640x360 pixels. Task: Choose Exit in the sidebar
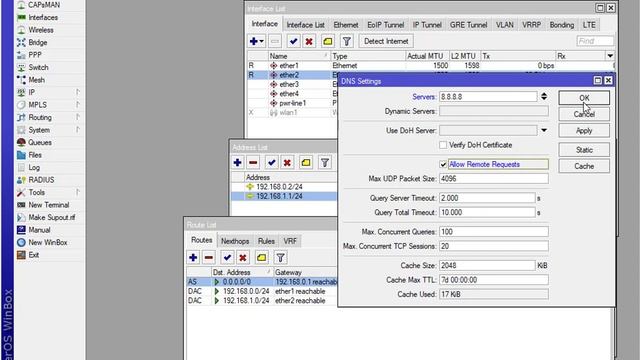[33, 255]
